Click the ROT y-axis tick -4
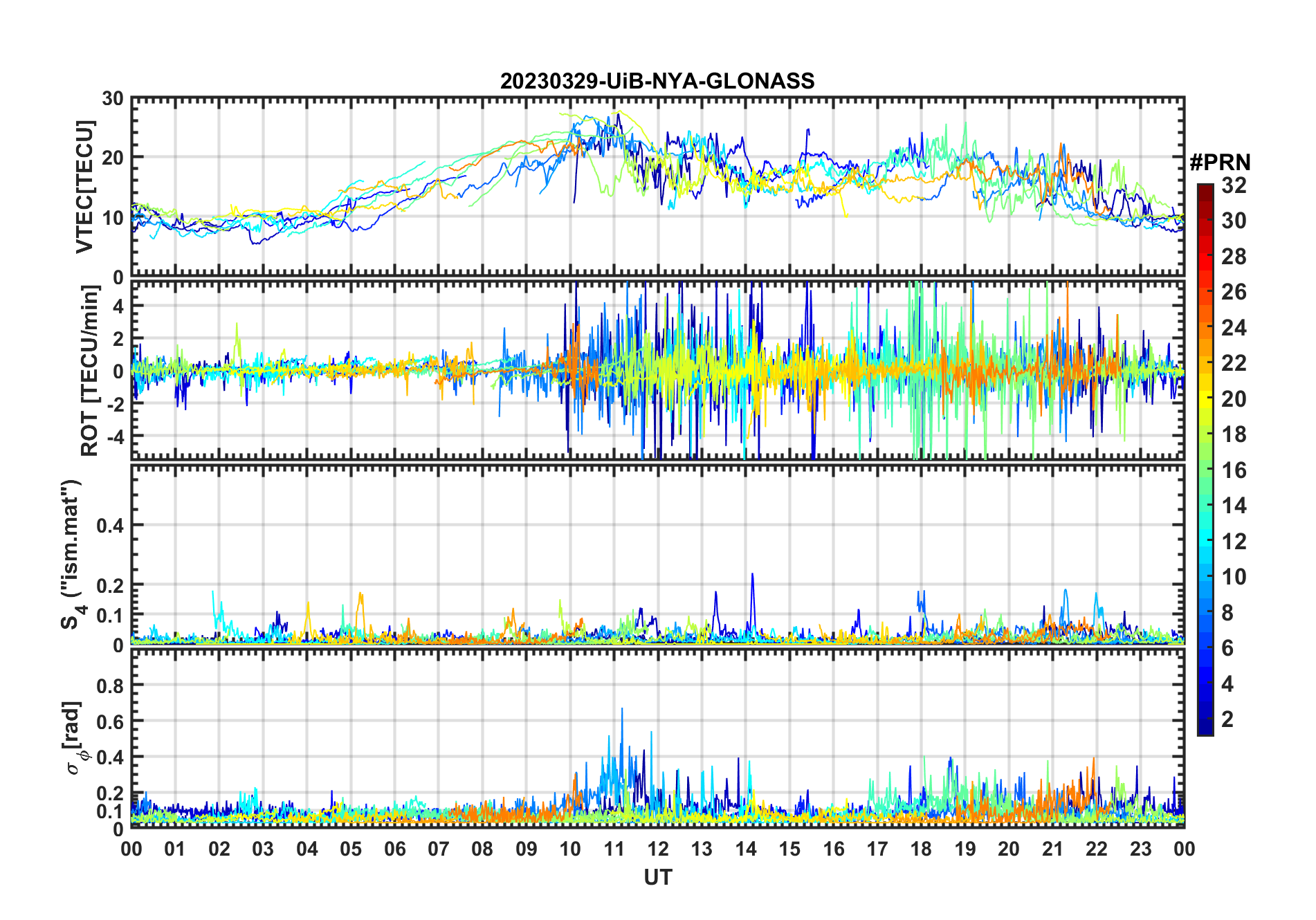 click(116, 436)
